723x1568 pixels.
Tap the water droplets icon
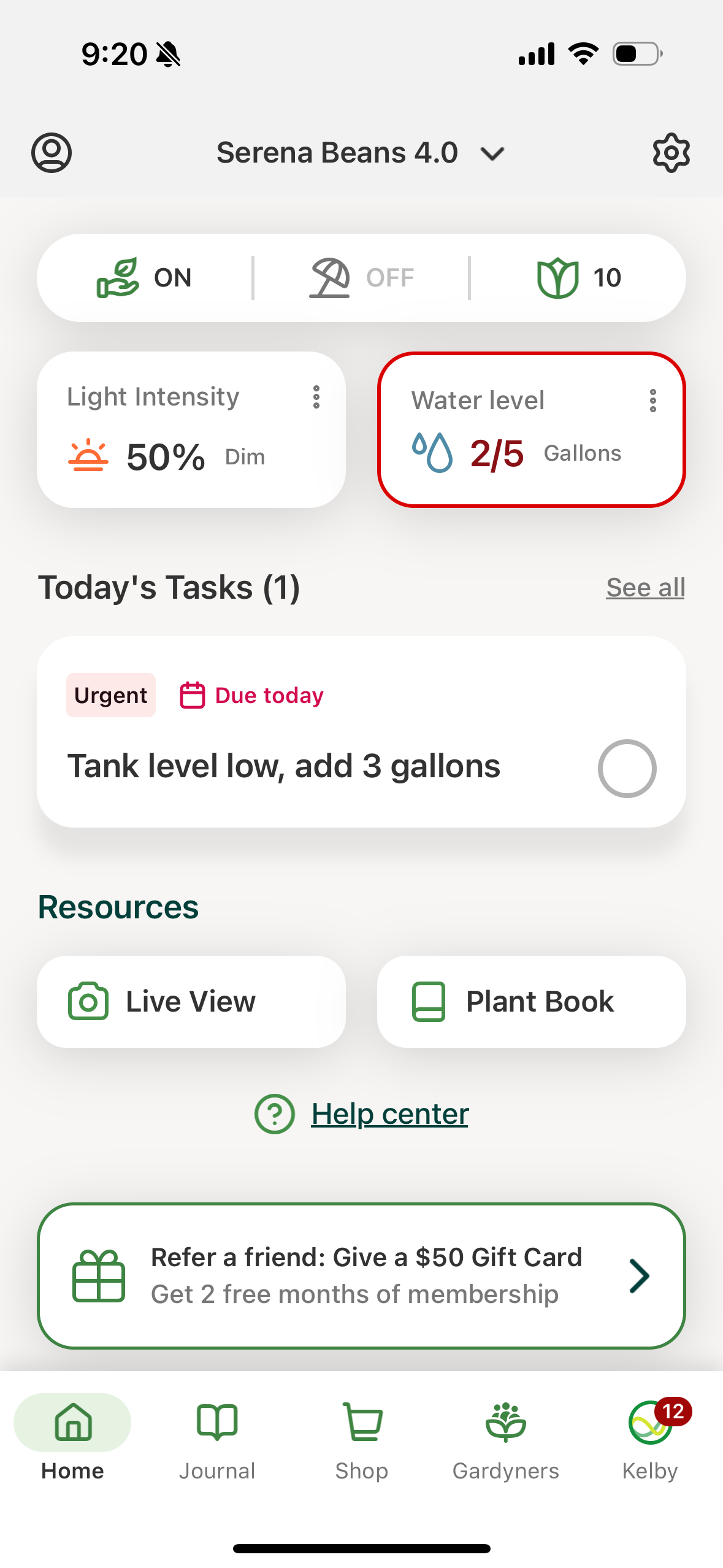432,453
